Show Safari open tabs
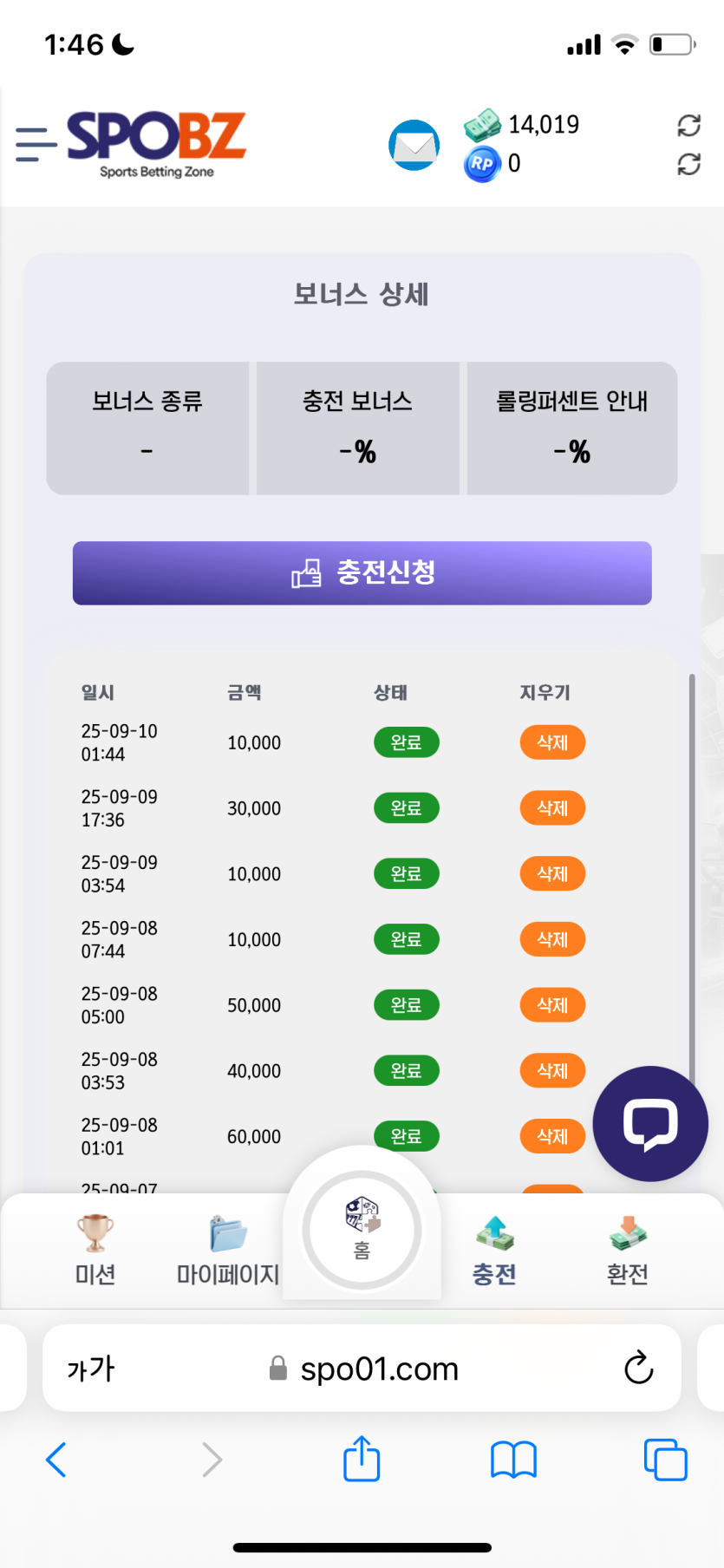 pyautogui.click(x=665, y=1459)
